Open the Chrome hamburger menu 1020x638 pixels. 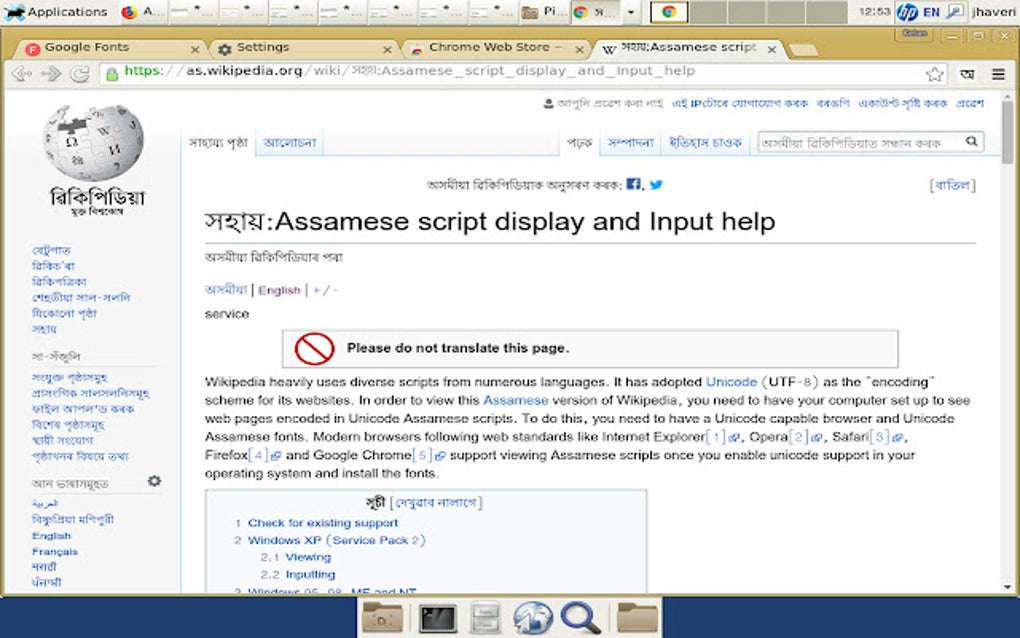(x=998, y=74)
